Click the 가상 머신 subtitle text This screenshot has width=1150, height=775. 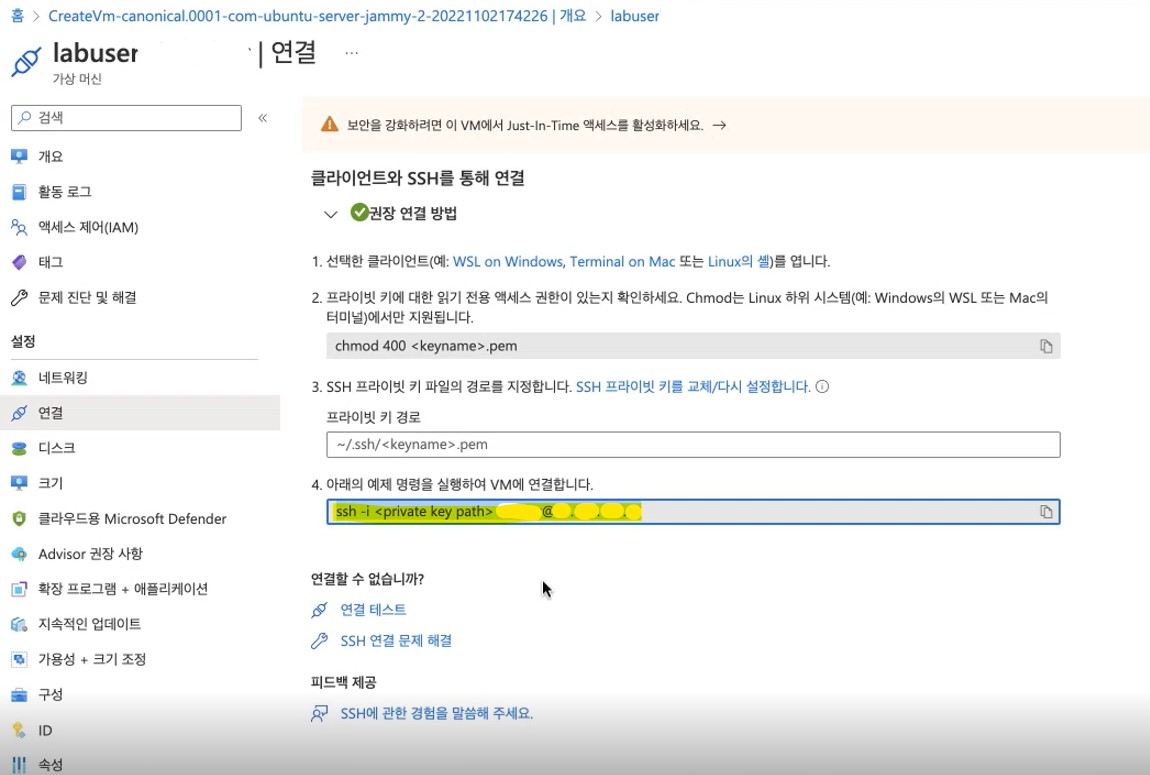click(77, 79)
